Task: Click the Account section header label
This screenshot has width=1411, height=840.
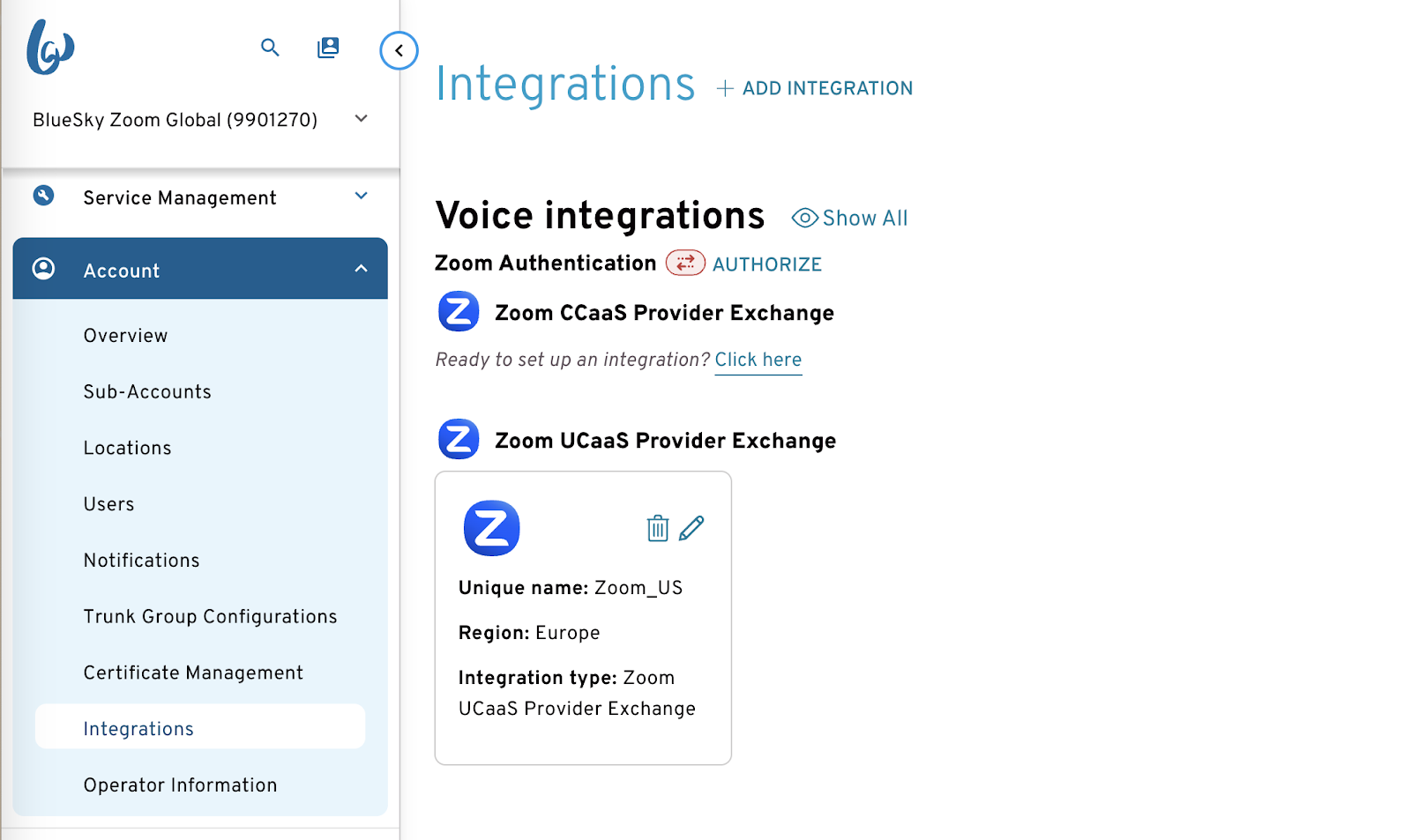Action: 122,271
